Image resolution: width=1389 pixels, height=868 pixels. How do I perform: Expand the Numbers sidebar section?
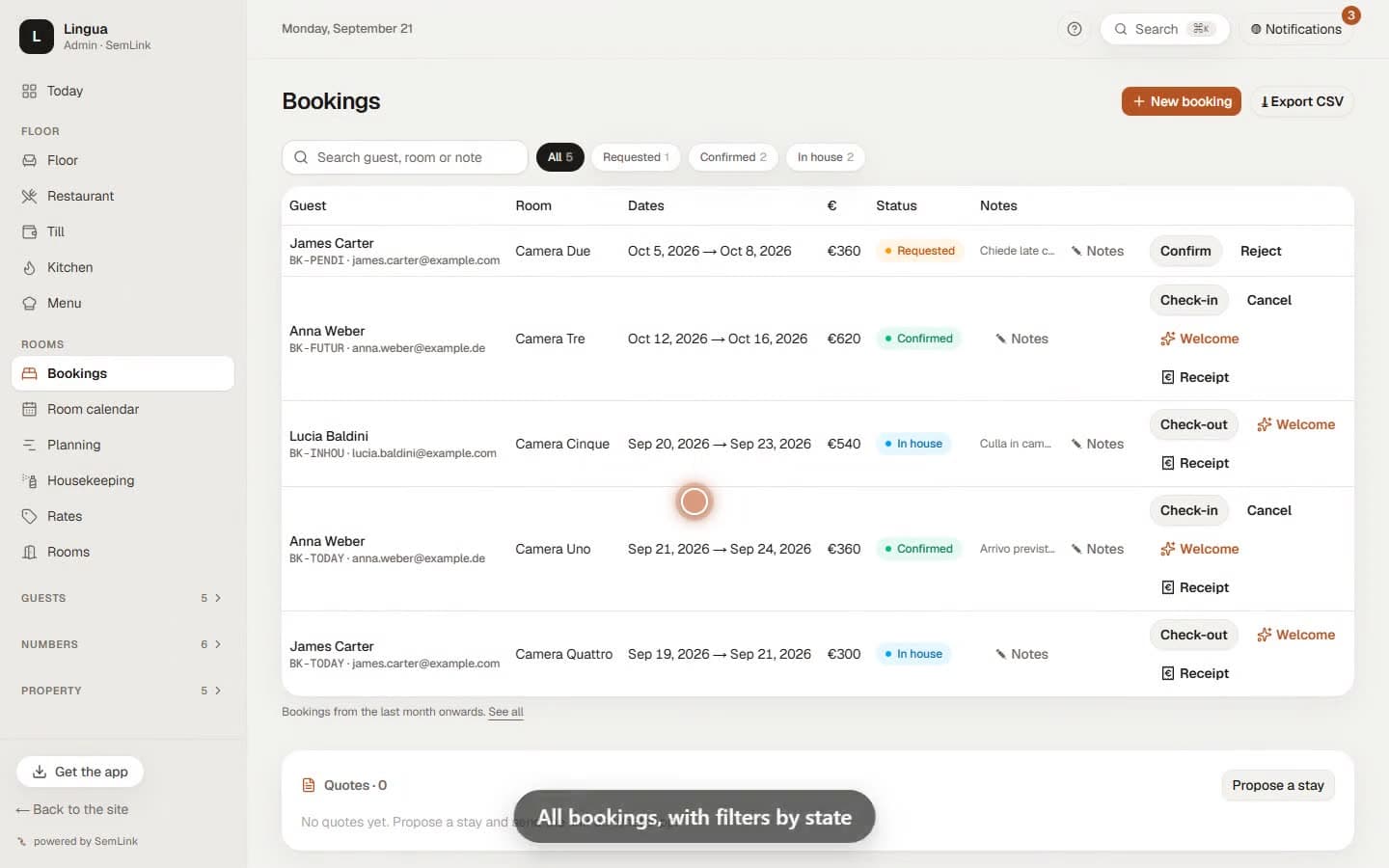point(123,644)
